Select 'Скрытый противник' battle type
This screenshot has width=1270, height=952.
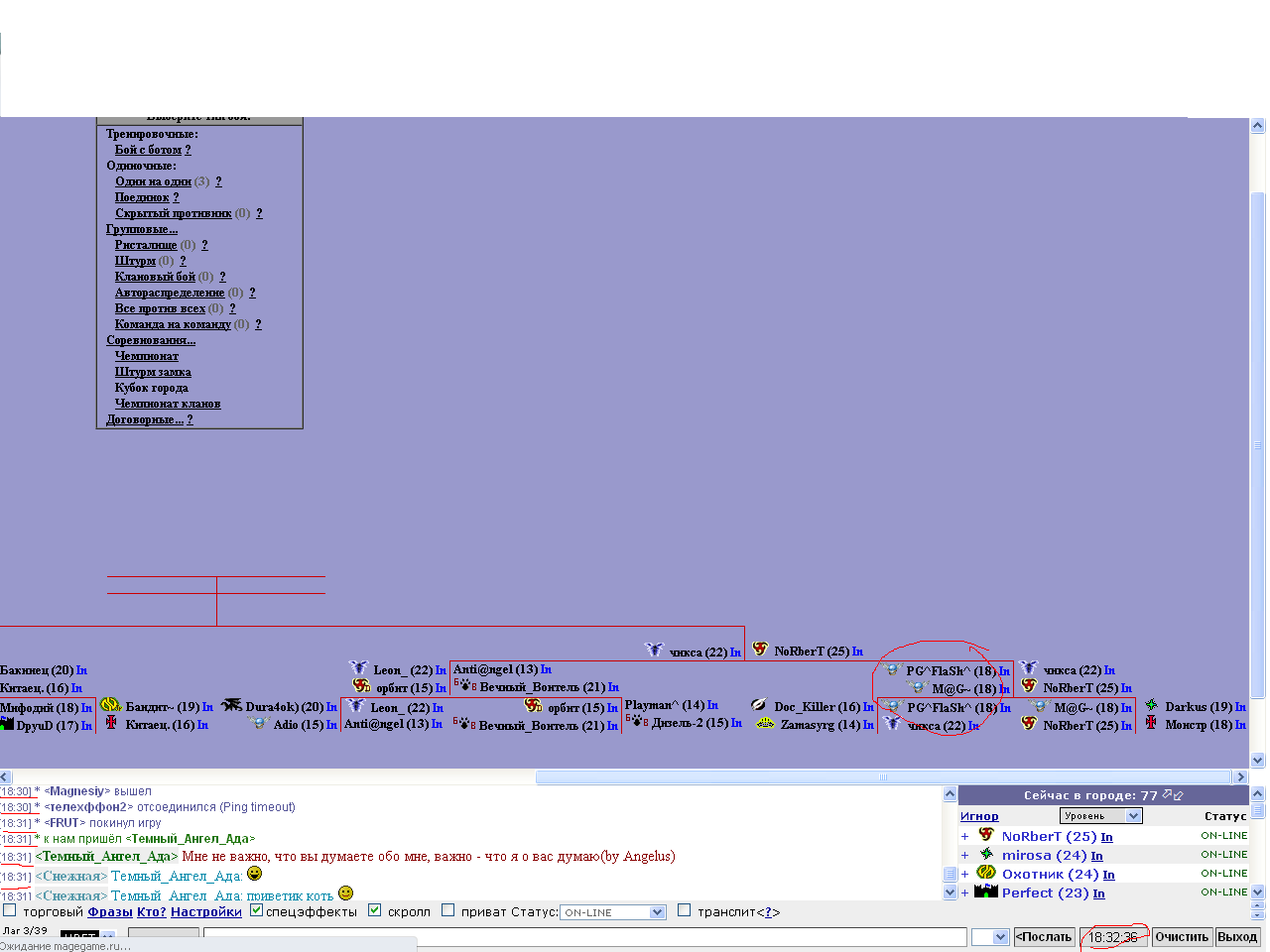coord(173,213)
